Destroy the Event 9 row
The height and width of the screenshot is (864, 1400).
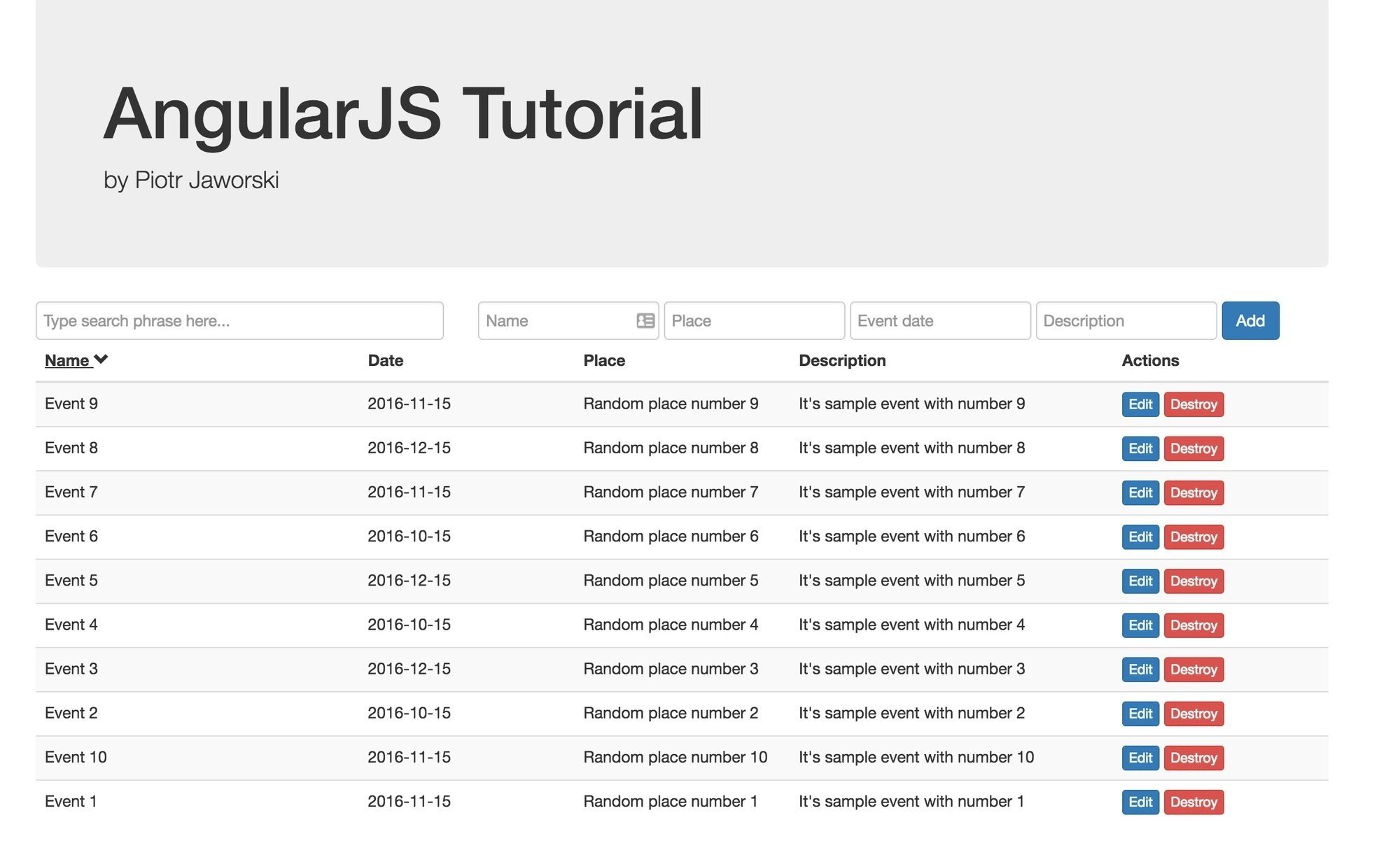coord(1193,404)
